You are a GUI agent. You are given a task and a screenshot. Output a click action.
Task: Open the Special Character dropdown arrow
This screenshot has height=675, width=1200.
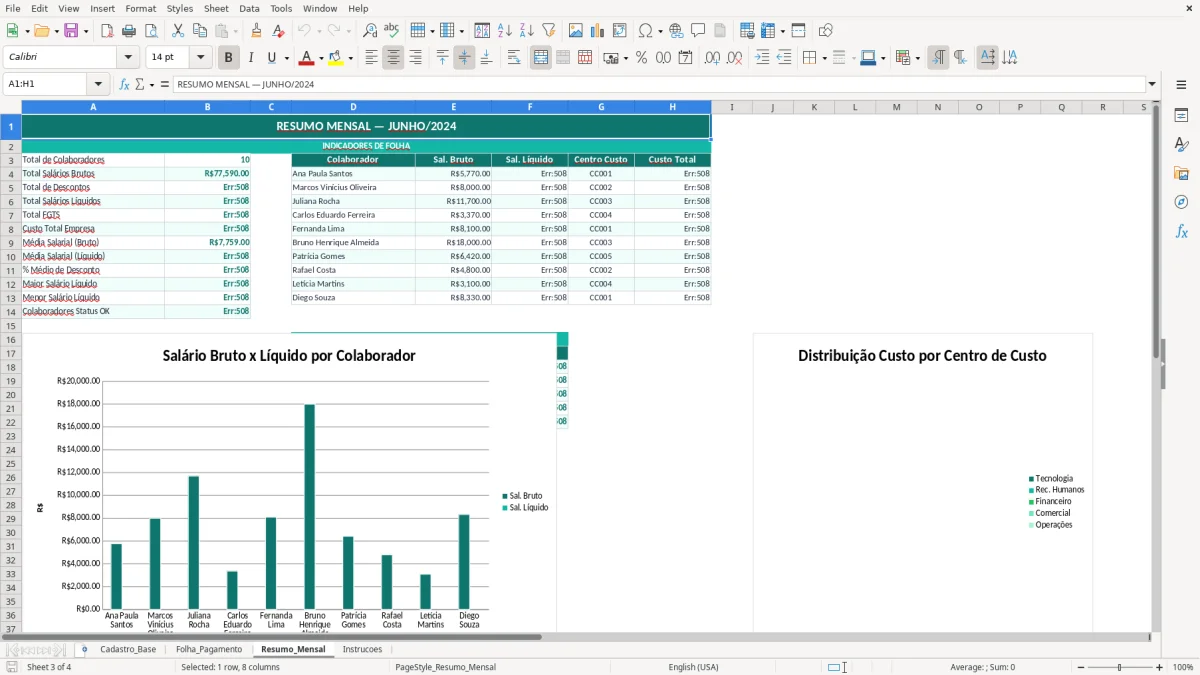point(660,31)
